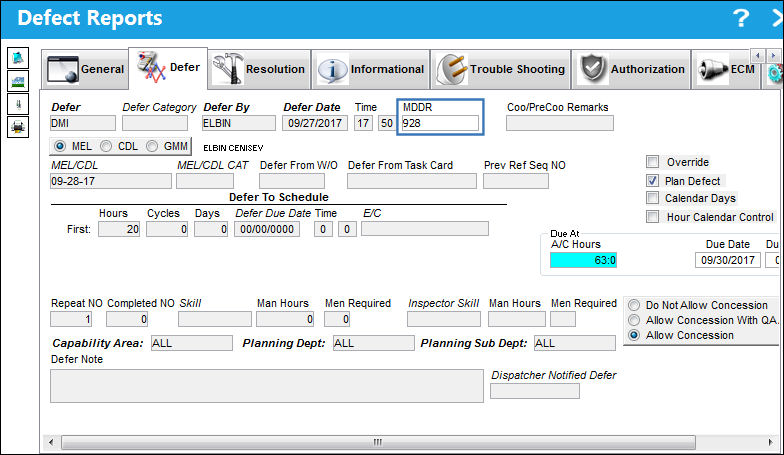784x455 pixels.
Task: Open the Trouble Shooting tab
Action: (x=500, y=69)
